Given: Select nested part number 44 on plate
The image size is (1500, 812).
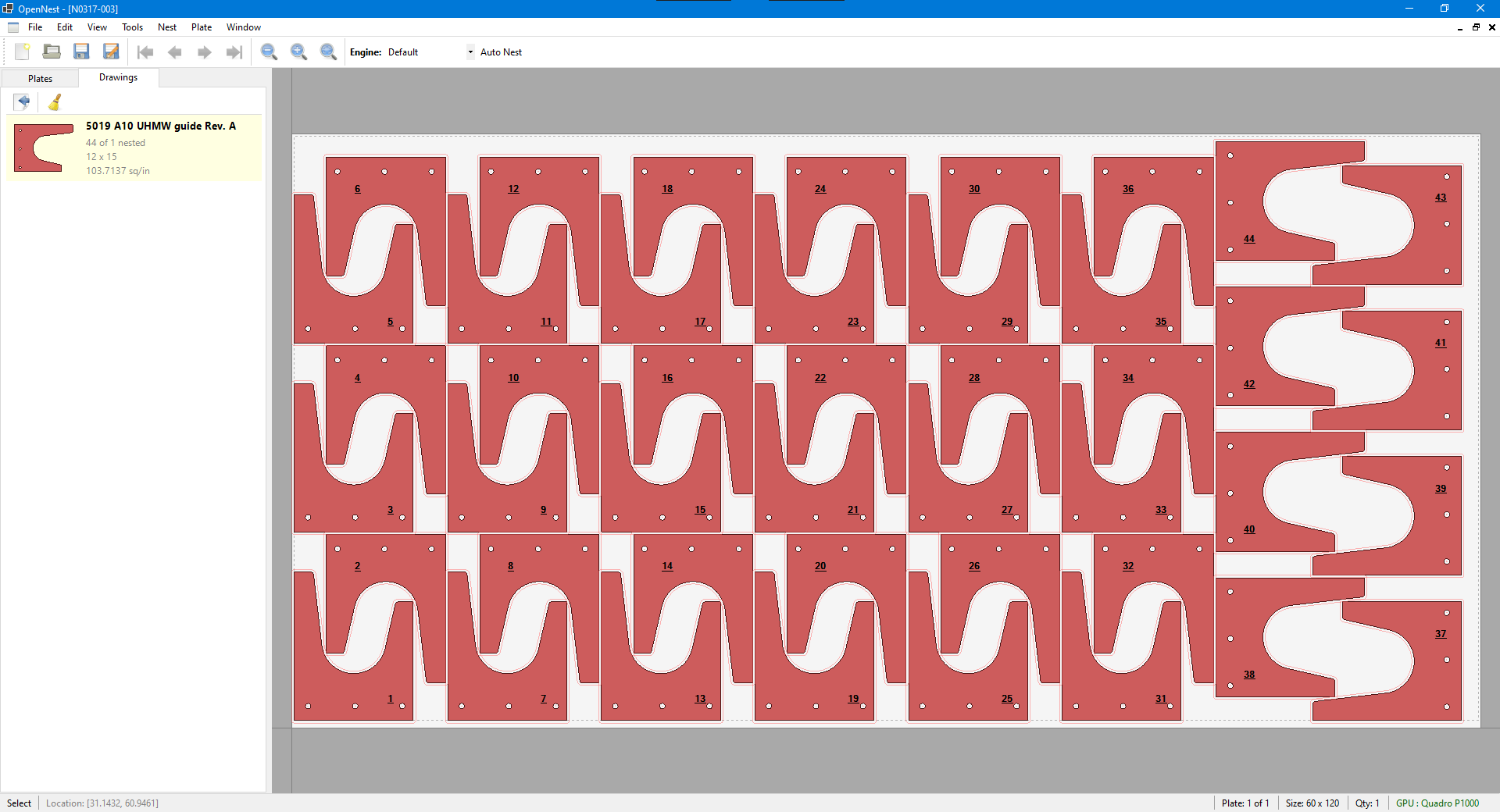Looking at the screenshot, I should (x=1248, y=240).
